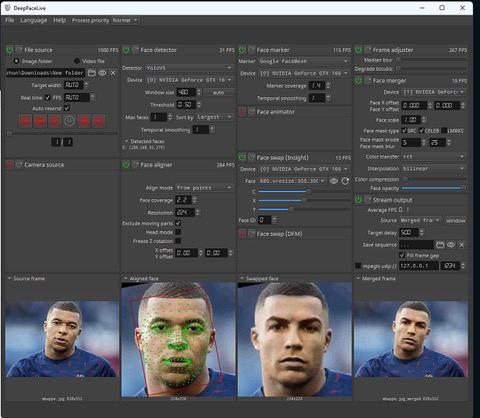Open the Align mode From points dropdown
This screenshot has width=480, height=418.
[204, 188]
